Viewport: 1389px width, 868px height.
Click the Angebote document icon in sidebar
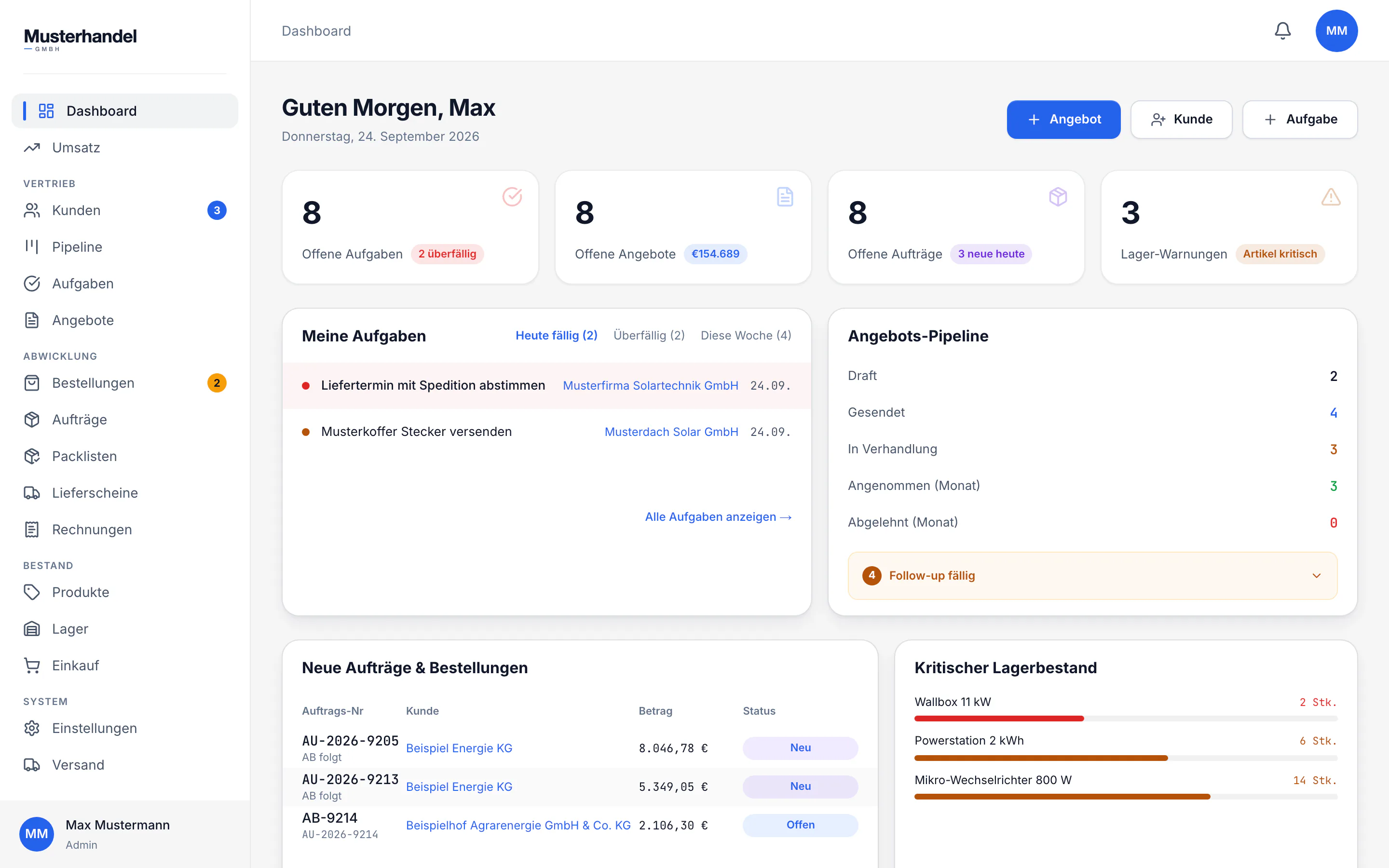pyautogui.click(x=32, y=320)
